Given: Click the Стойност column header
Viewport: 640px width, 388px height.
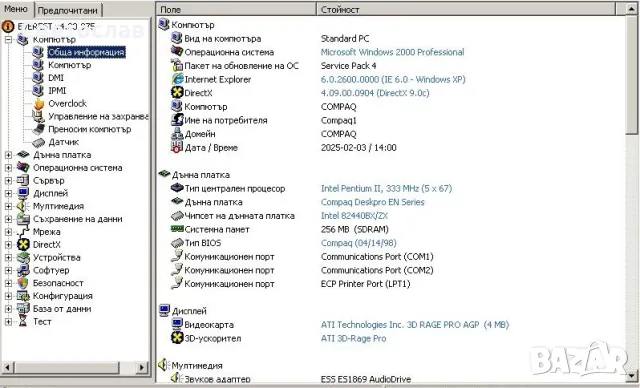Looking at the screenshot, I should tap(466, 9).
